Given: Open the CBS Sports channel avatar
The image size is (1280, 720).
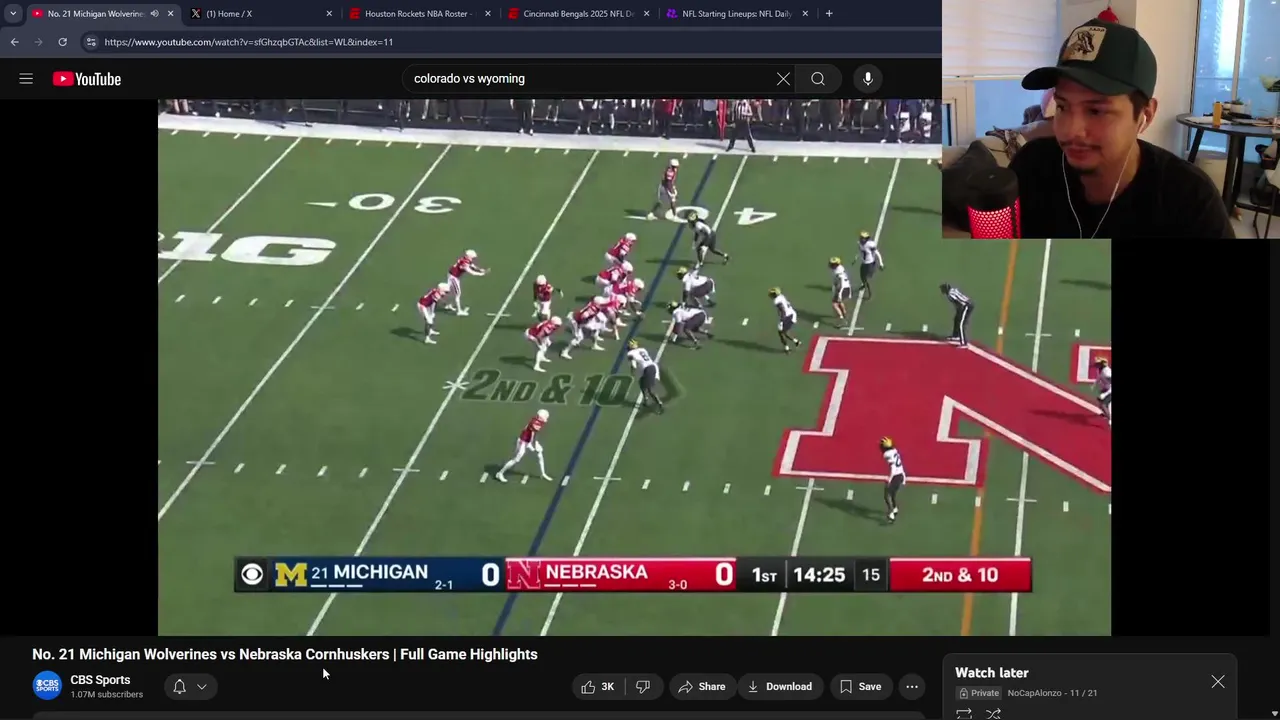Looking at the screenshot, I should click(47, 686).
